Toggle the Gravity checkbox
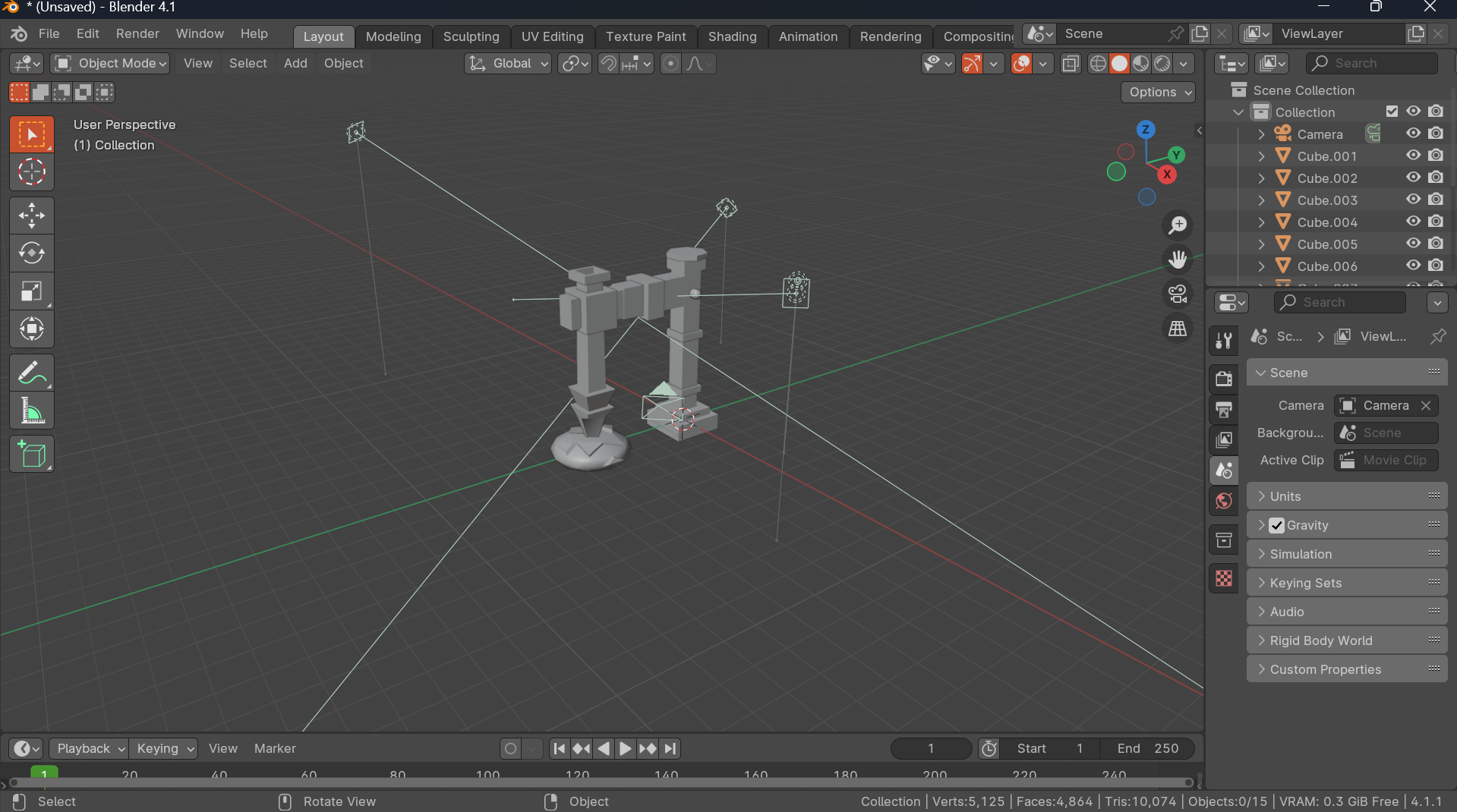The image size is (1457, 812). (1277, 525)
